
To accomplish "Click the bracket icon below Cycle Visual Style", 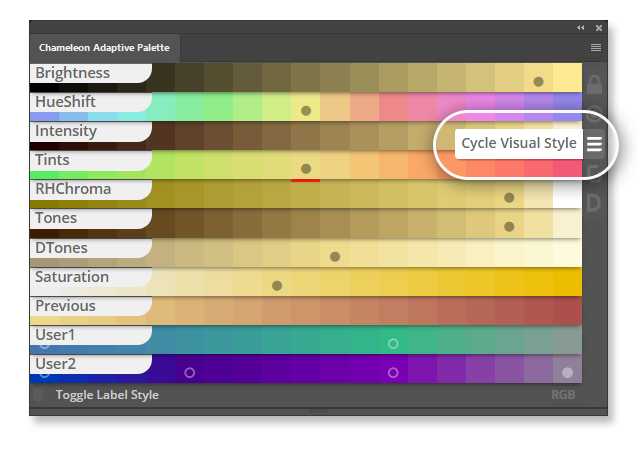I will 594,173.
